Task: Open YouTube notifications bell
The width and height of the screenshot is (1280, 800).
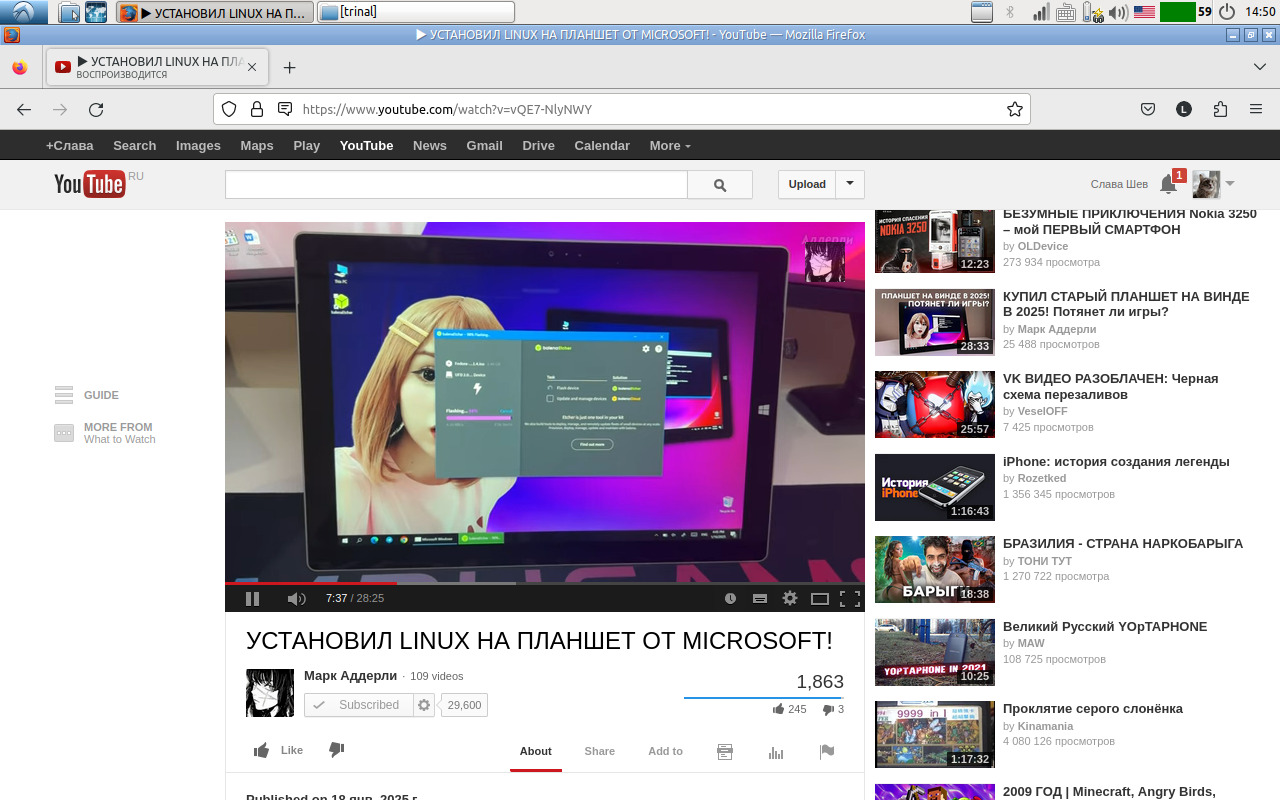Action: 1168,184
